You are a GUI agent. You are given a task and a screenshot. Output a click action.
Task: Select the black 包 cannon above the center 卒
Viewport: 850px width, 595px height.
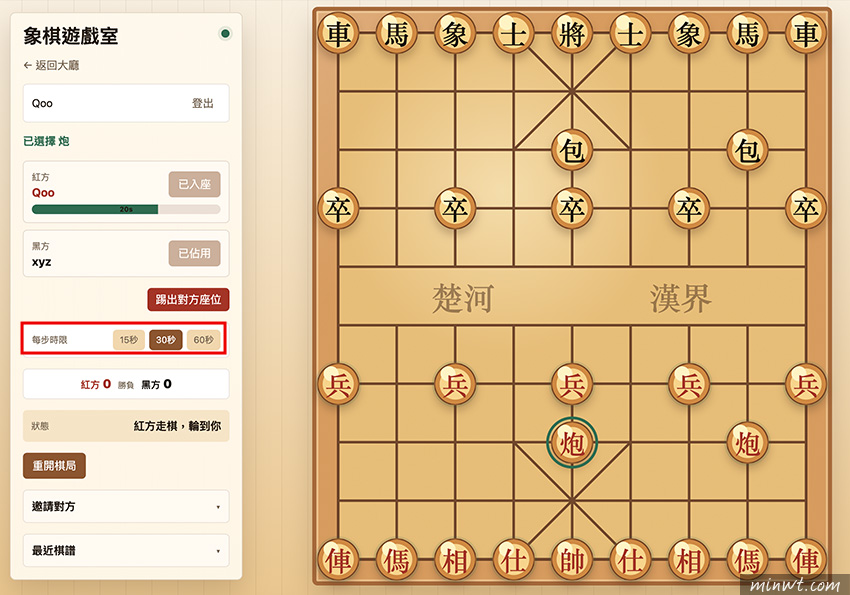[572, 150]
